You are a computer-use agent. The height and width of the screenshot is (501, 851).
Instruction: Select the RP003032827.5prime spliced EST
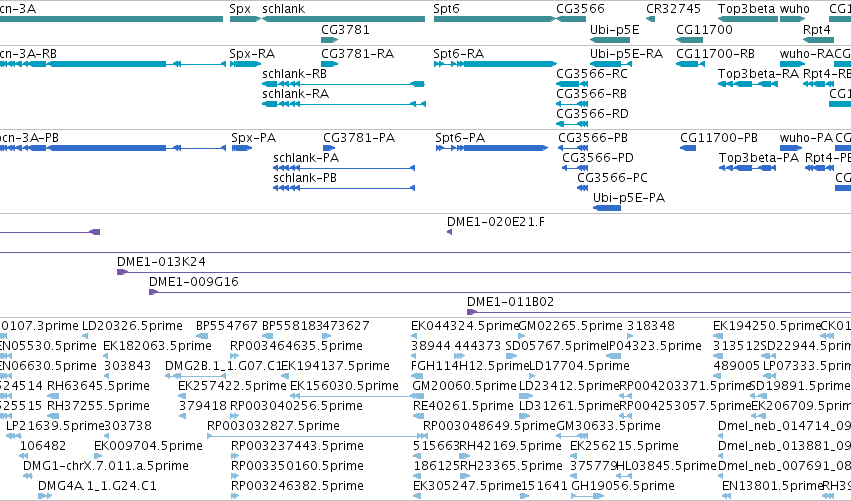(x=317, y=436)
